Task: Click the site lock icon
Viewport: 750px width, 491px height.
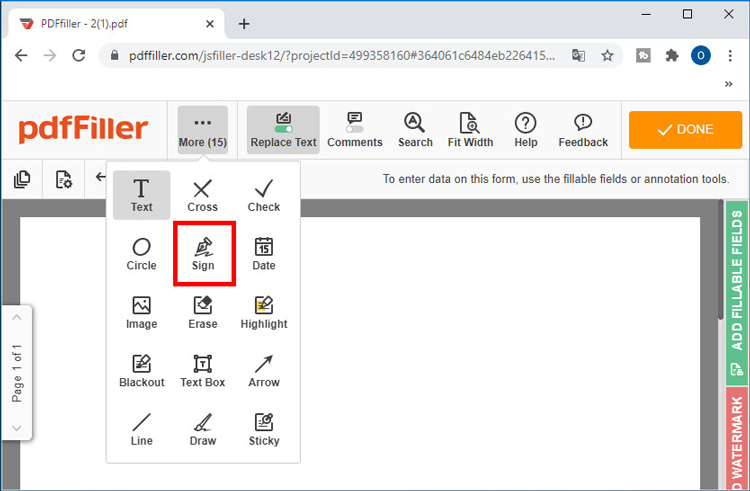Action: 114,55
